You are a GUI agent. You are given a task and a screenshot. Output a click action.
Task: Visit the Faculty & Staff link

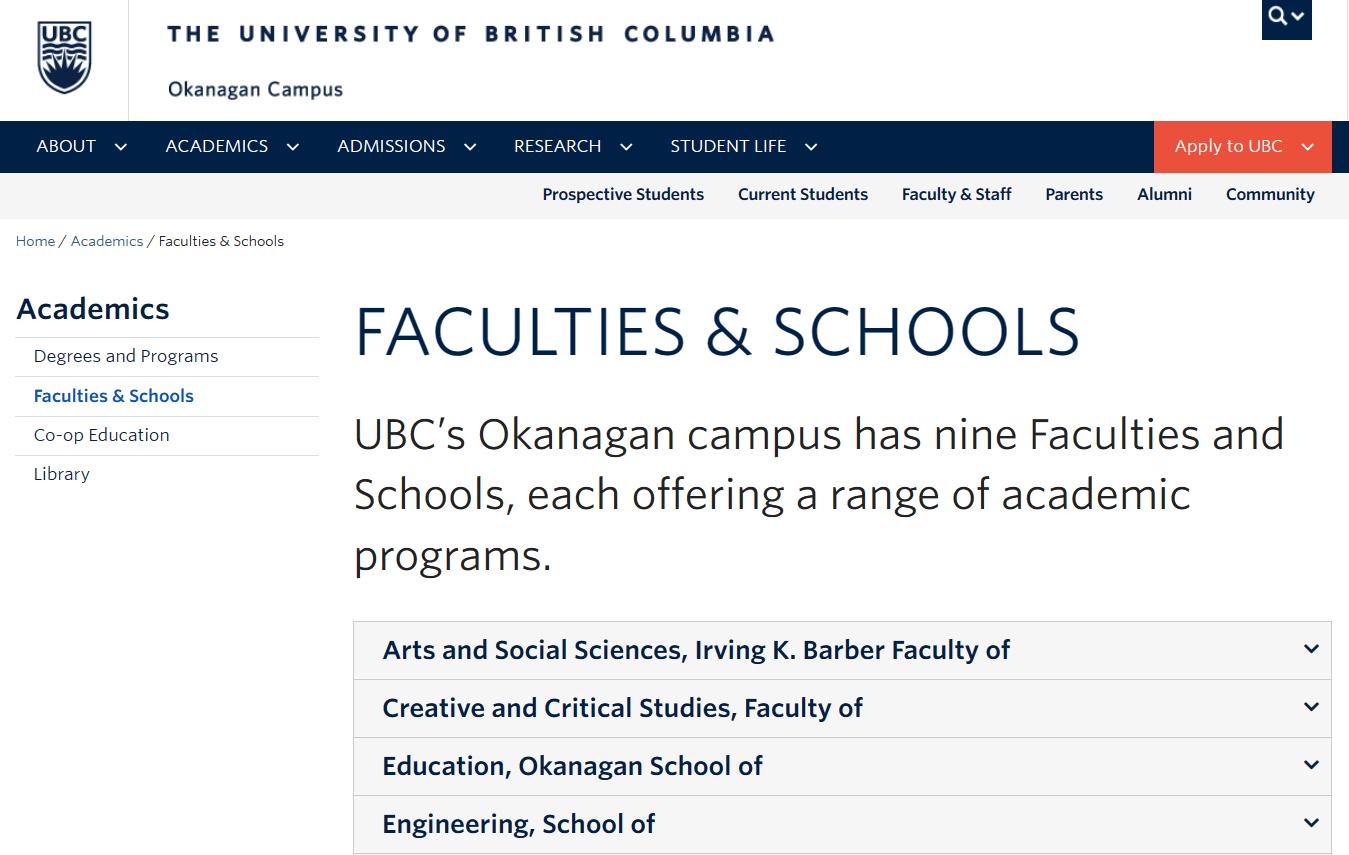(956, 194)
